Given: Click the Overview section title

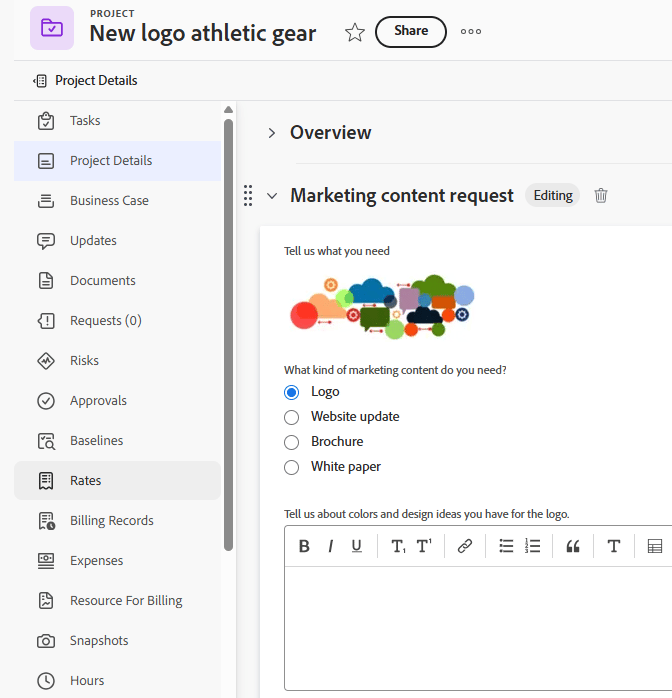Looking at the screenshot, I should coord(331,133).
